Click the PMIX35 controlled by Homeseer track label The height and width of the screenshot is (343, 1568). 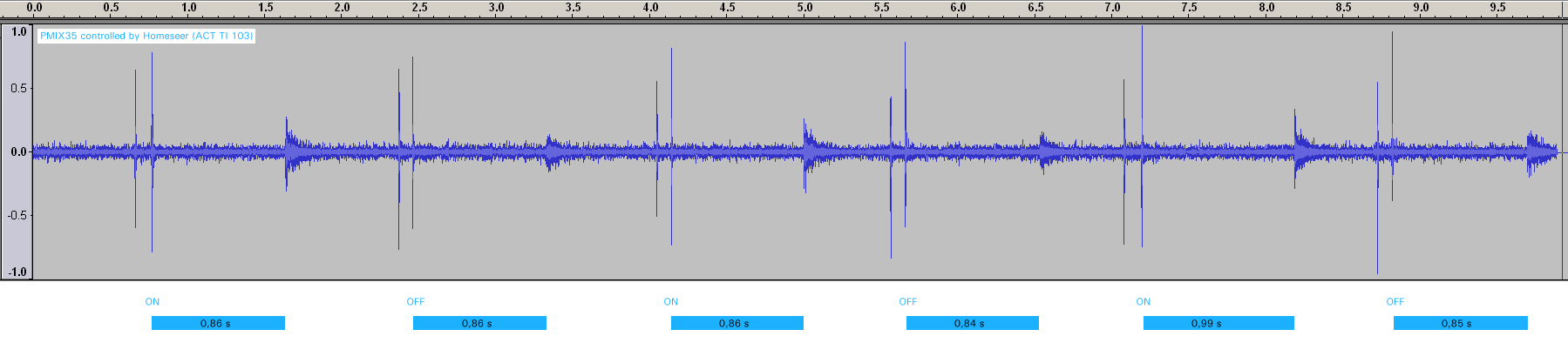pyautogui.click(x=146, y=36)
